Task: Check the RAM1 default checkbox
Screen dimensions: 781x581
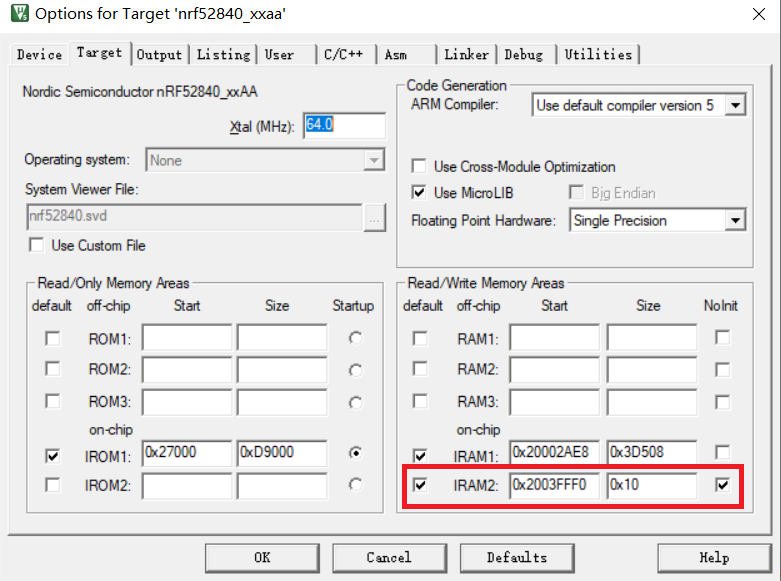Action: 420,338
